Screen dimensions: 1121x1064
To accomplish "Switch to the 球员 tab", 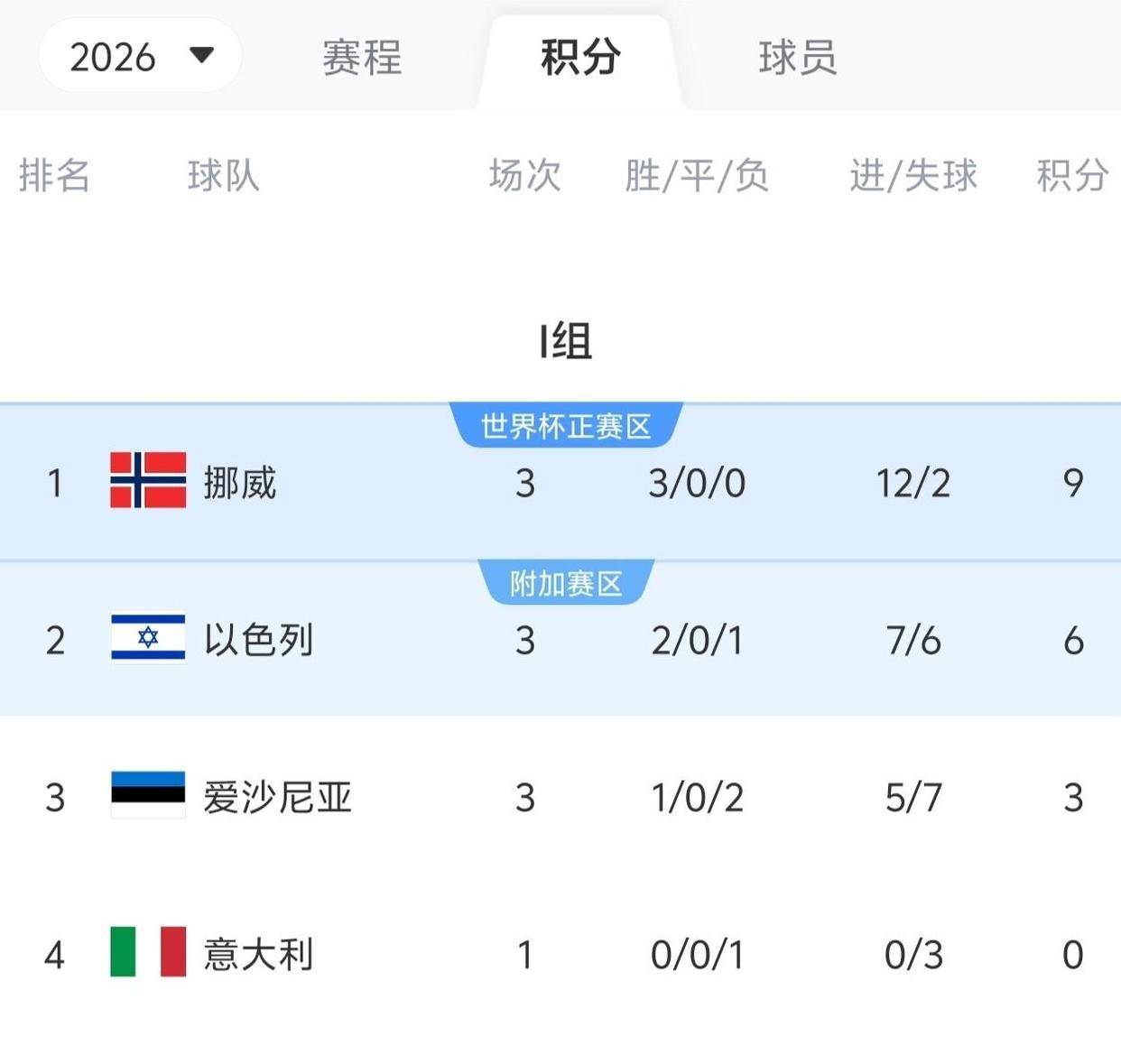I will point(796,58).
